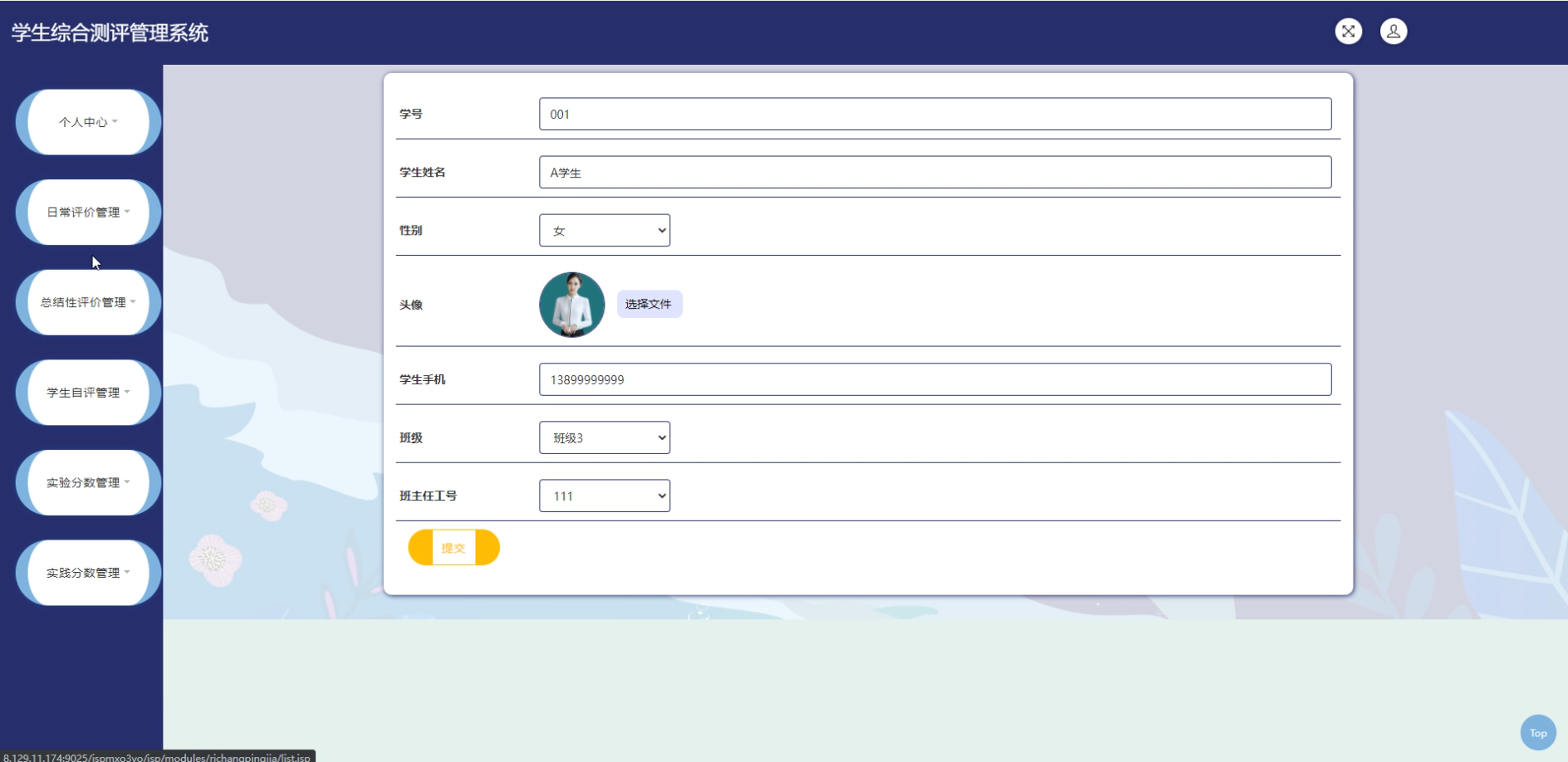Expand the 实验分数管理 sidebar menu

coord(88,483)
